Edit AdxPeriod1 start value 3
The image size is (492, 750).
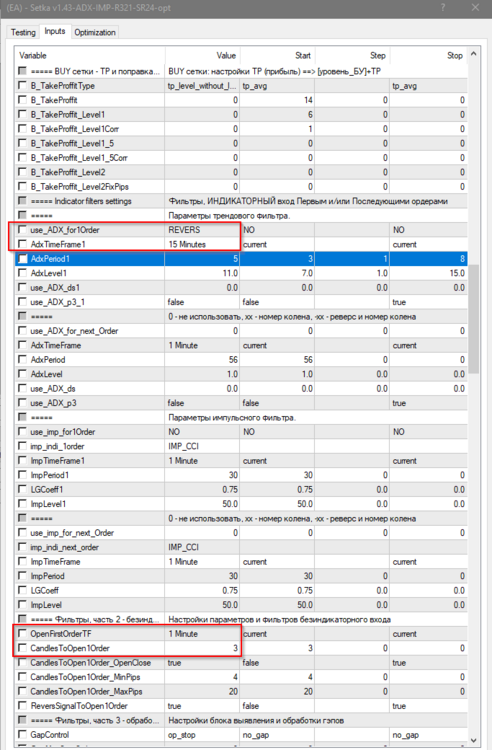point(277,259)
